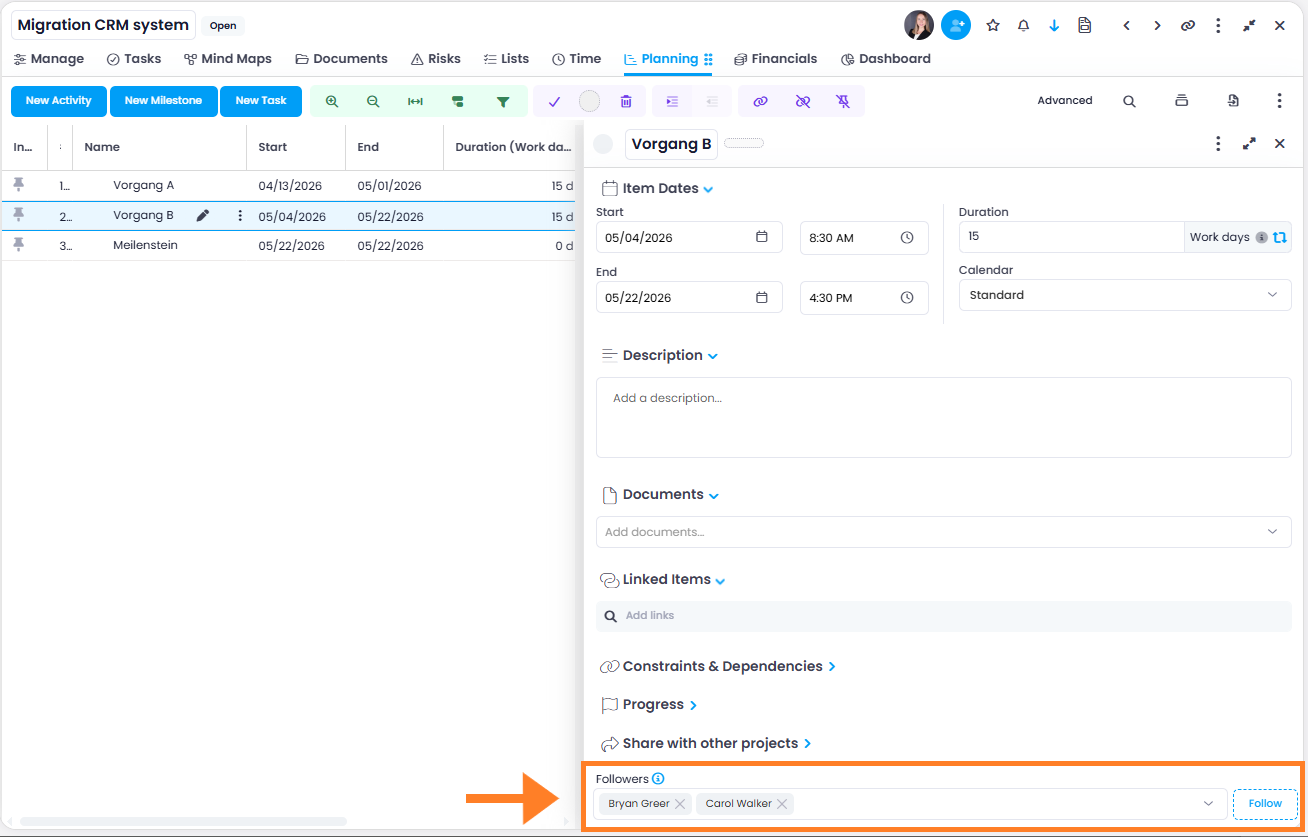1308x837 pixels.
Task: Outdent the selected planning item
Action: [712, 101]
